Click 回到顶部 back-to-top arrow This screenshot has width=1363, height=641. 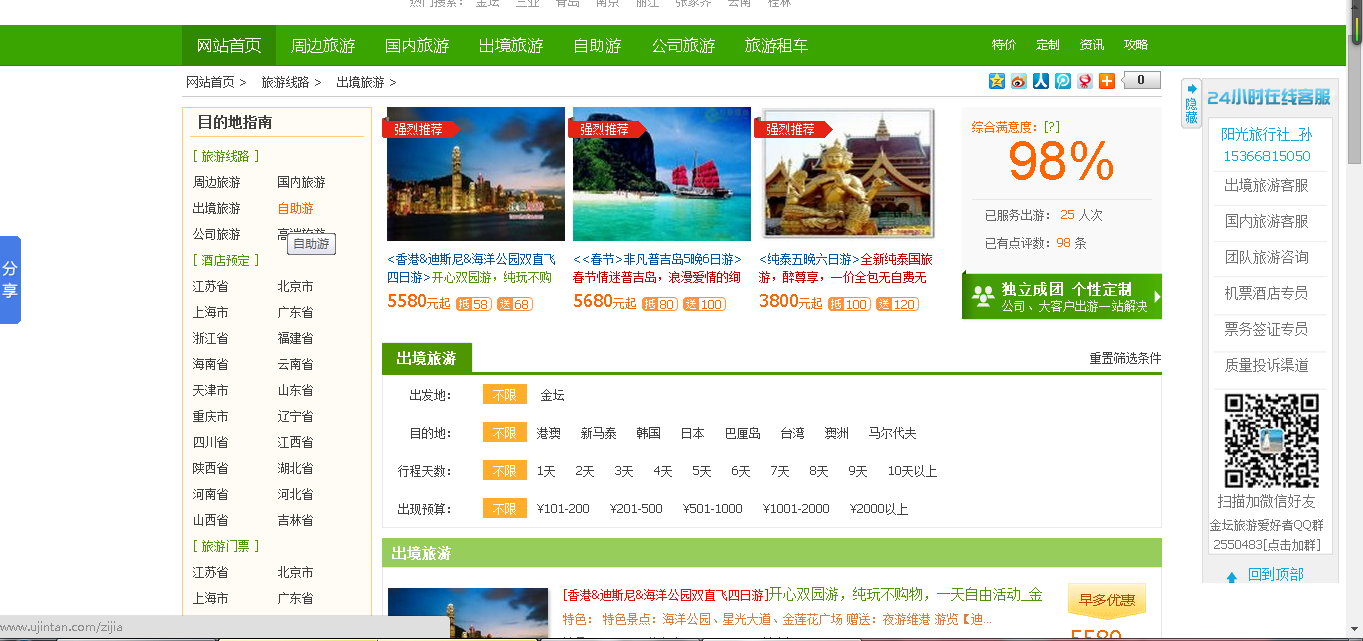1232,576
